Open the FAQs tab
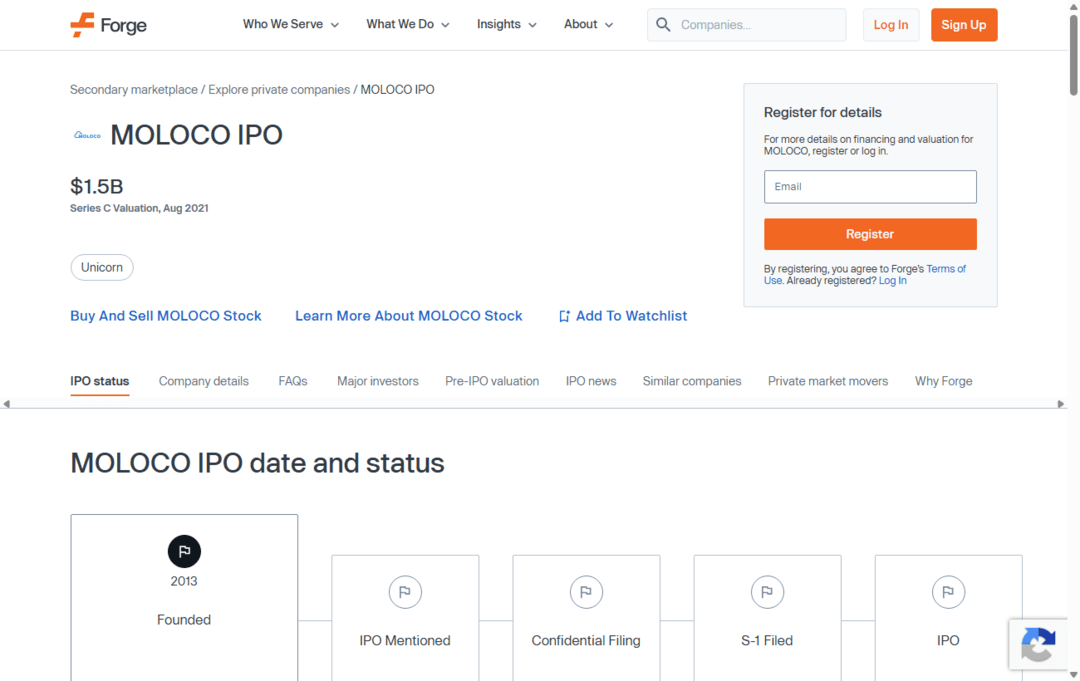 click(293, 381)
